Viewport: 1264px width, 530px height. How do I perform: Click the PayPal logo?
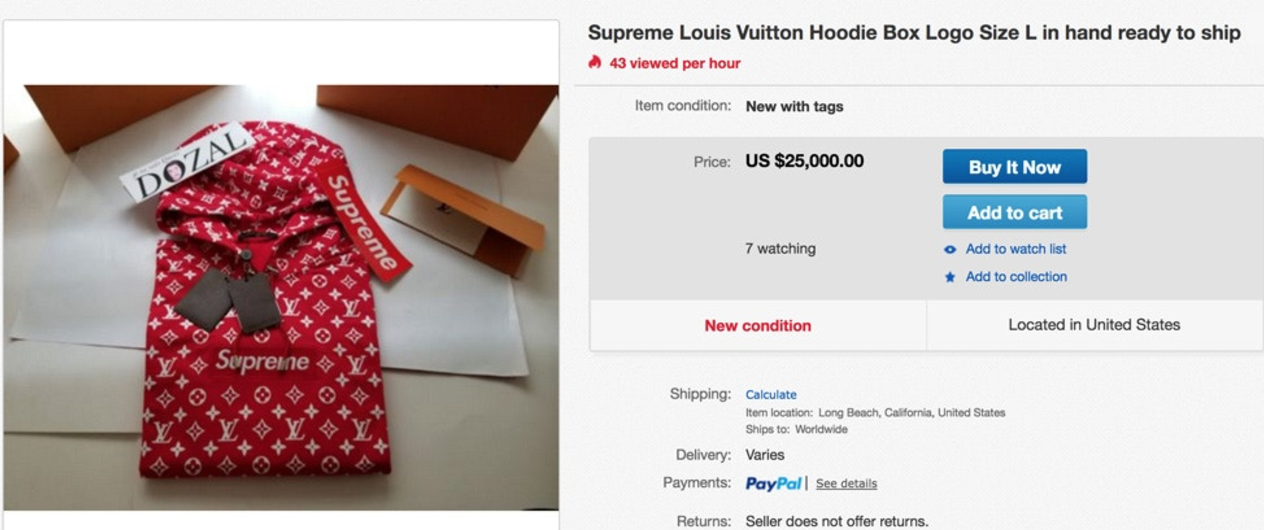tap(773, 484)
